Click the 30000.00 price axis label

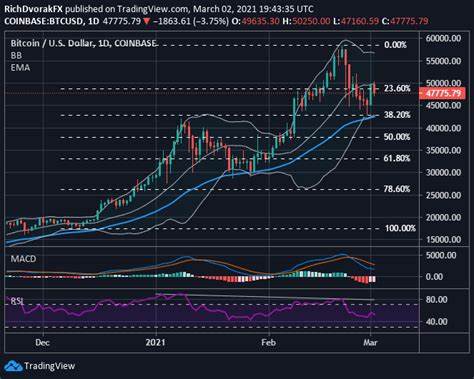click(x=443, y=173)
